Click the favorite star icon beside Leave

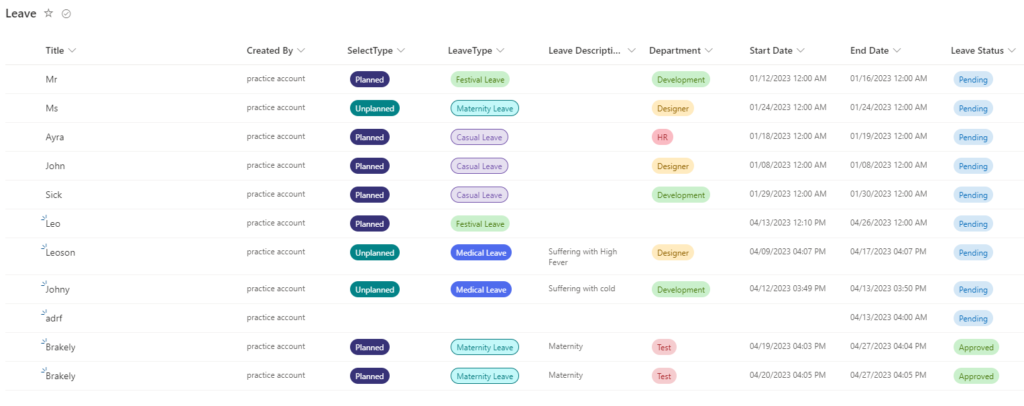48,13
